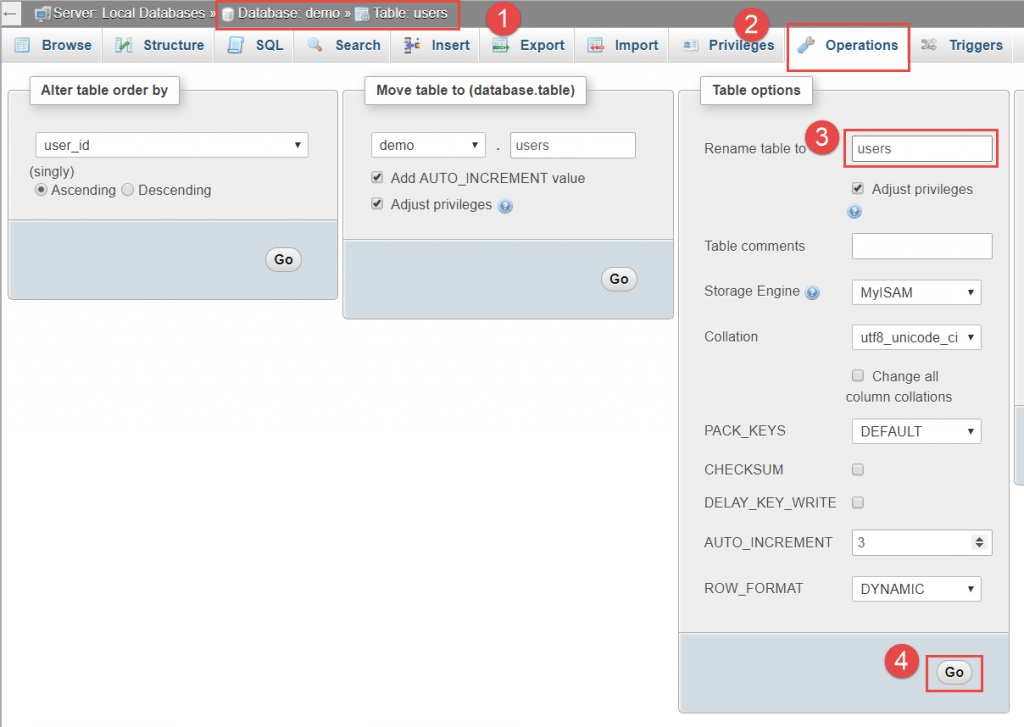This screenshot has width=1024, height=727.
Task: Open the ROW_FORMAT dropdown
Action: tap(915, 589)
